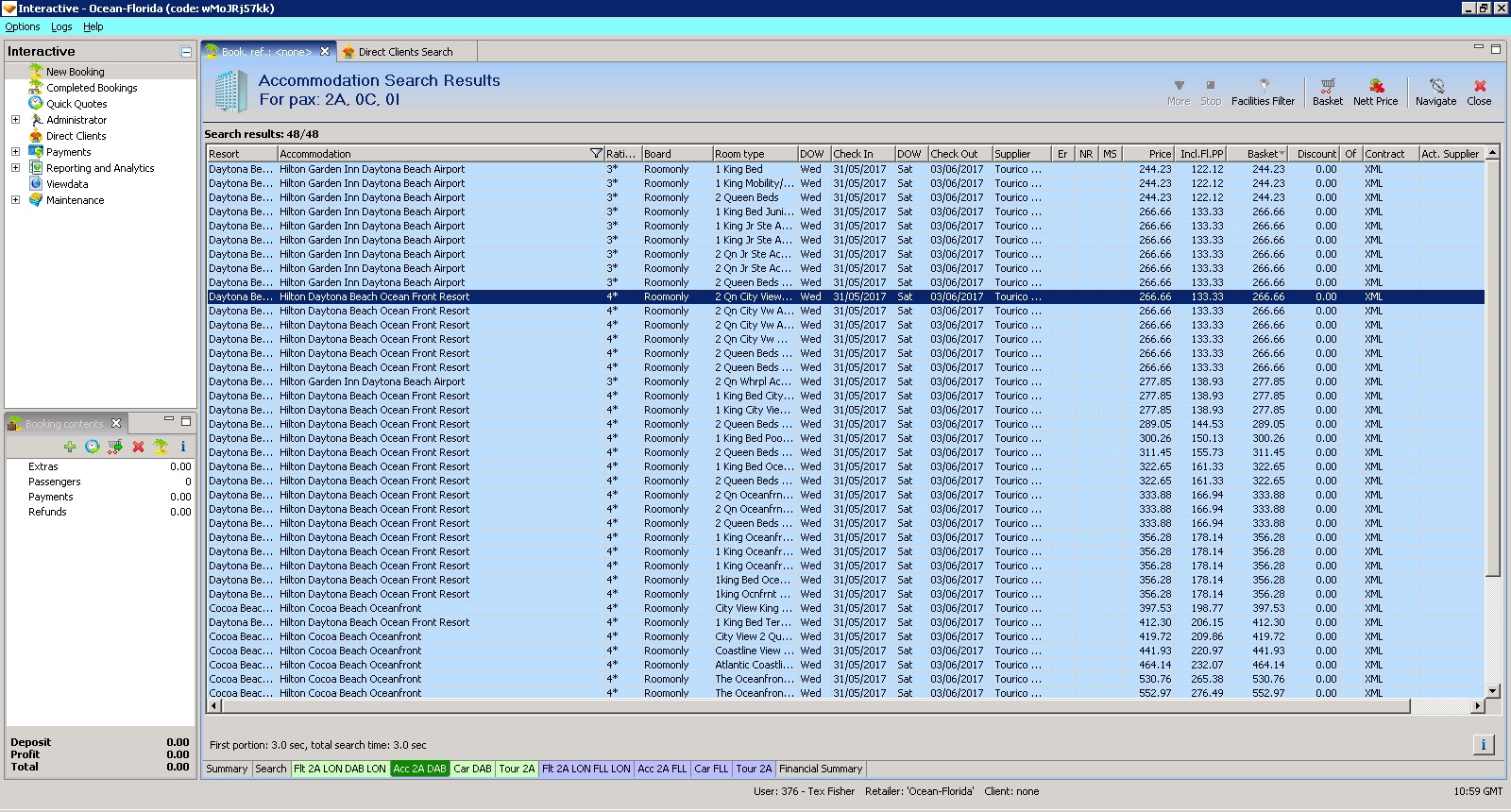Screen dimensions: 1511x812
Task: Open the Navigate compass tool
Action: point(1435,92)
